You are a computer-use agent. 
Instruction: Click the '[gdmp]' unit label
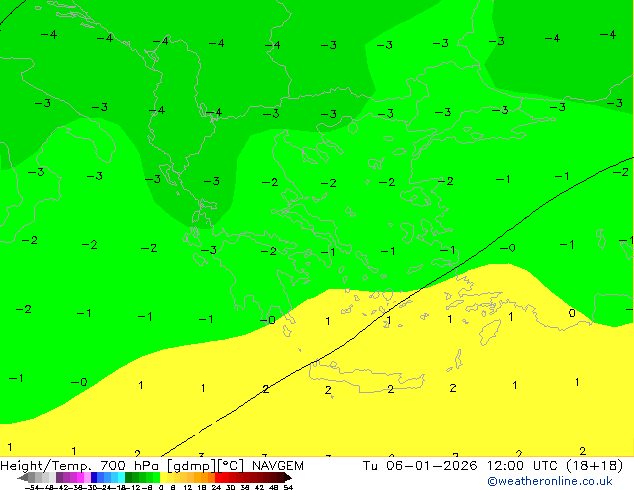(192, 466)
